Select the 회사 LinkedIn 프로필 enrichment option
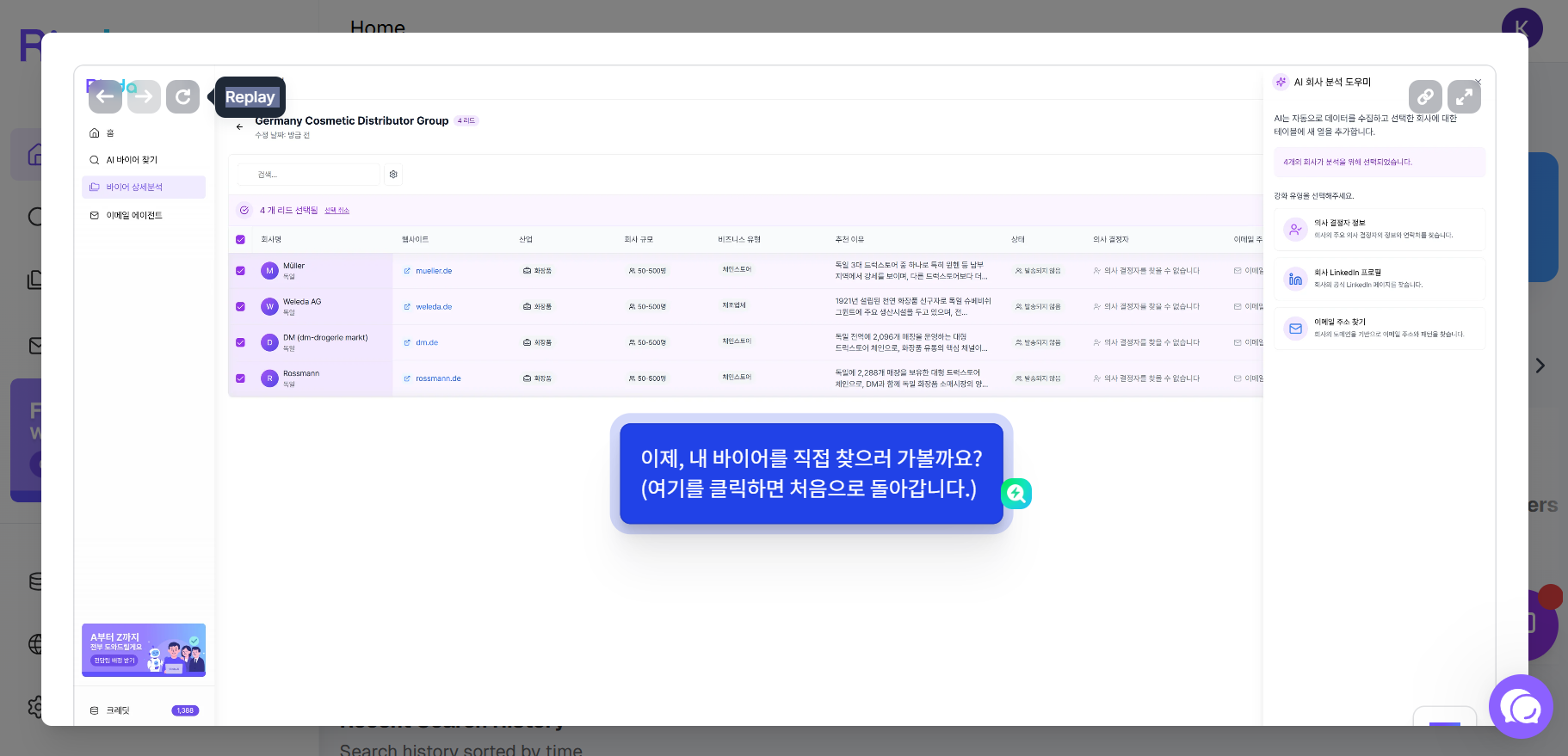The image size is (1568, 756). point(1380,279)
